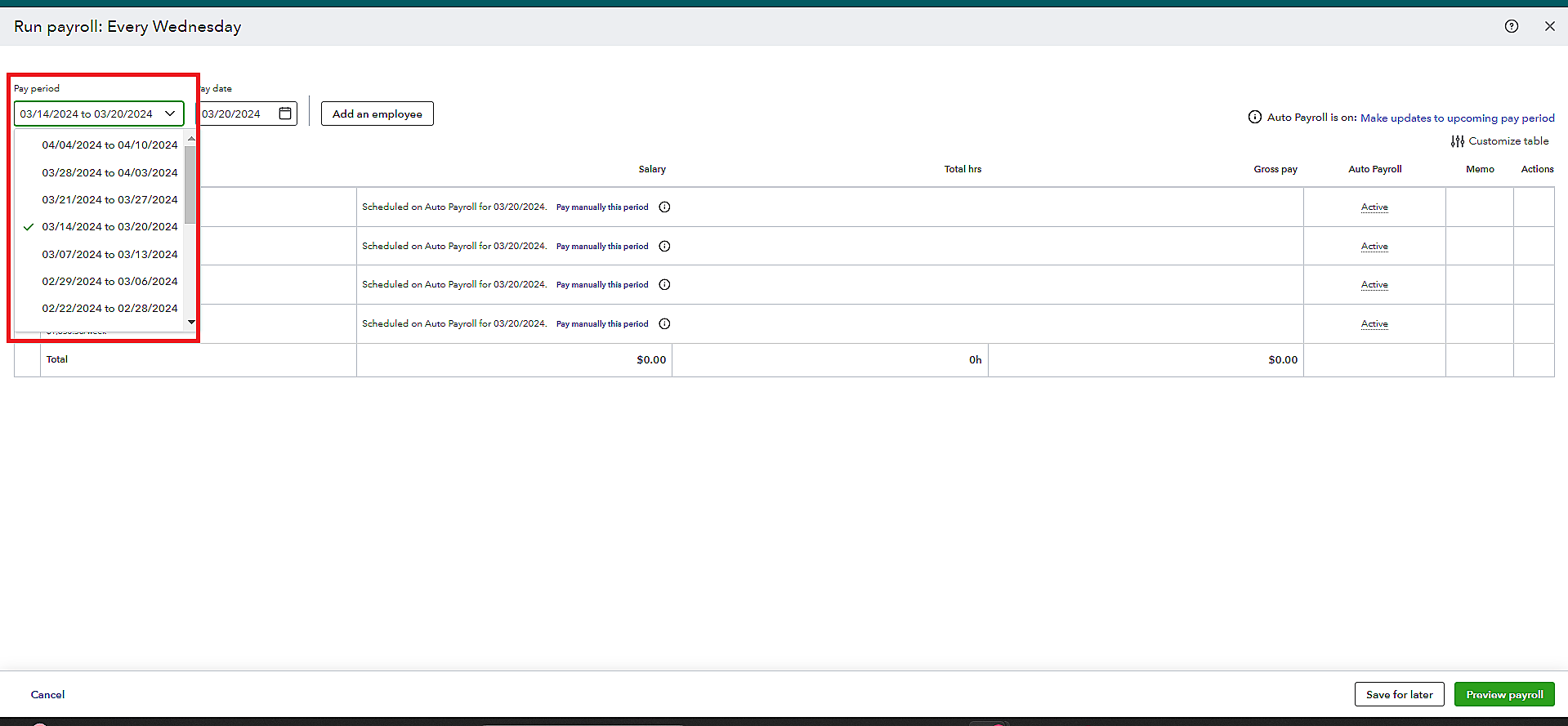The image size is (1568, 726).
Task: Click info icon in third employee row
Action: click(664, 285)
